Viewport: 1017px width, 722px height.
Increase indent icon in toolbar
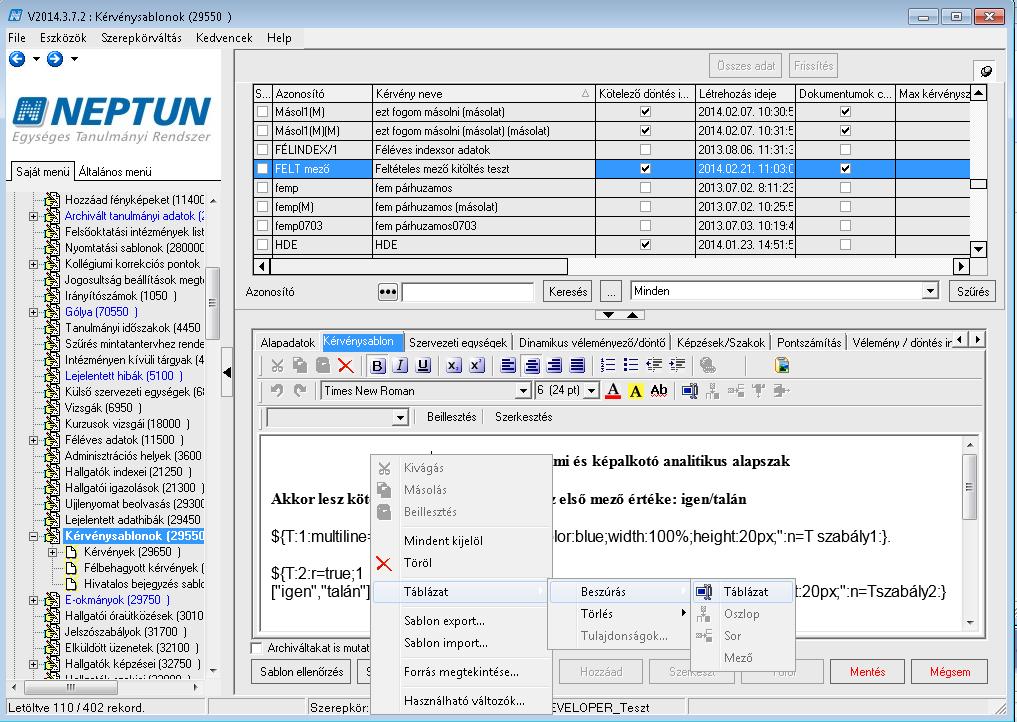coord(676,365)
